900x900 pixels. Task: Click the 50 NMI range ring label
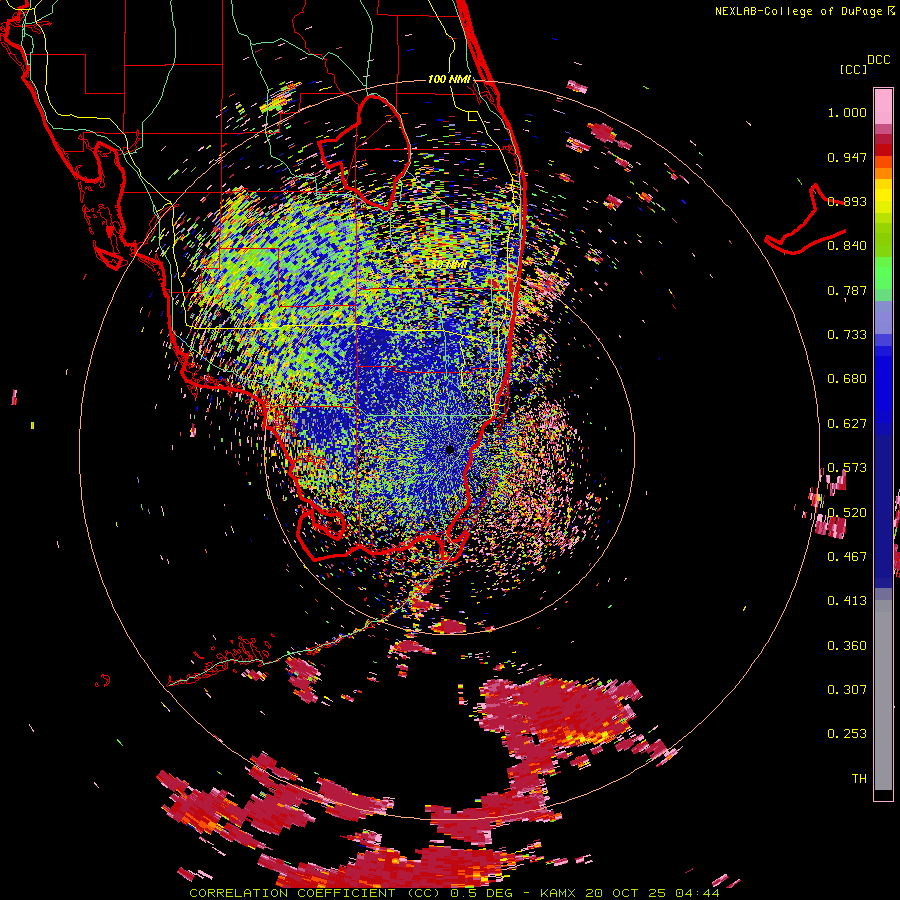(449, 265)
